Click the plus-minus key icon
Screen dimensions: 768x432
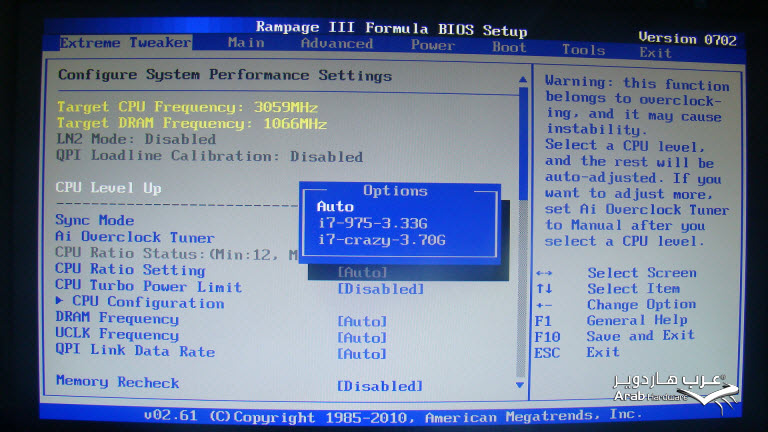tap(544, 305)
